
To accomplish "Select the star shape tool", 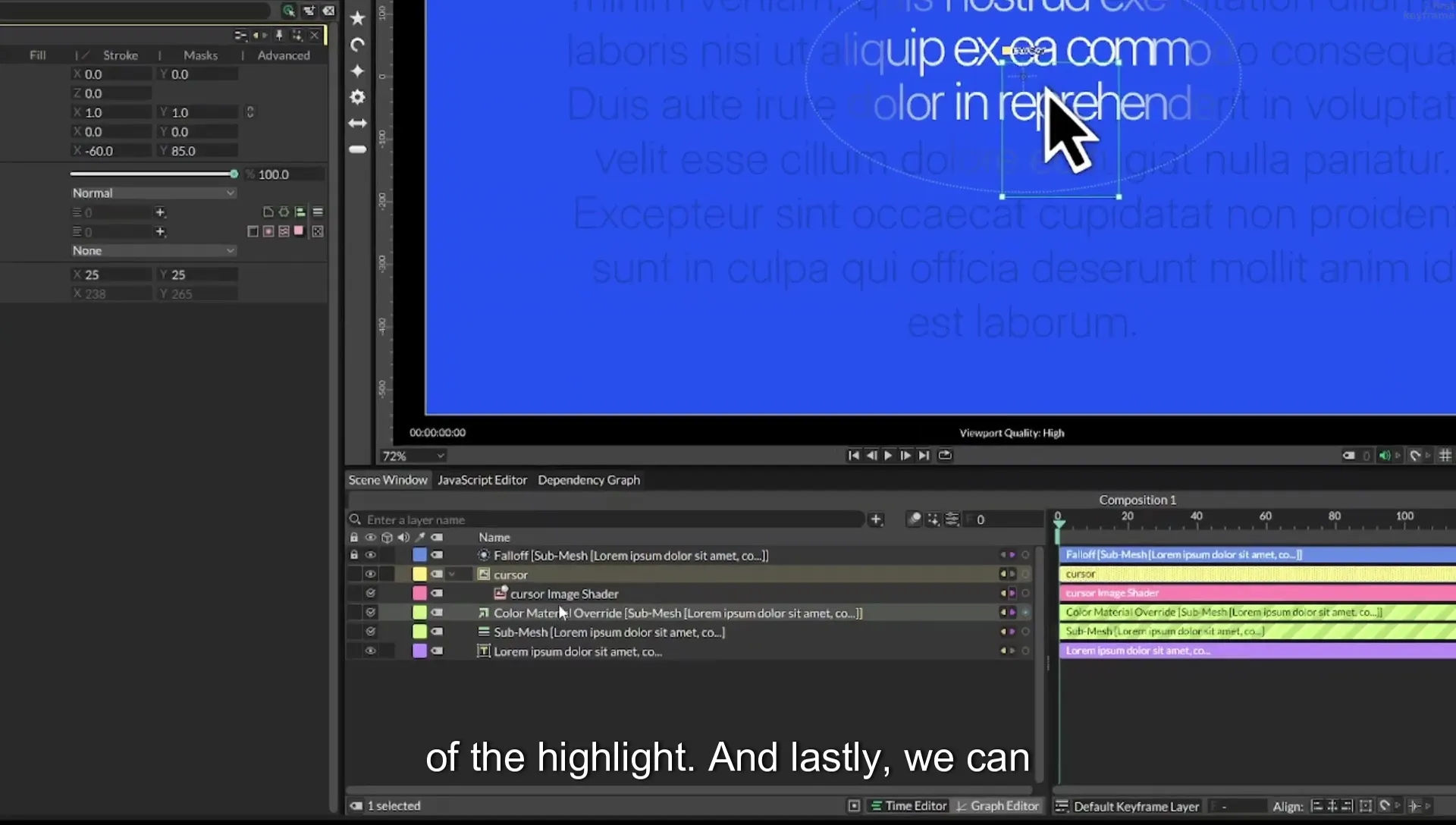I will (357, 18).
